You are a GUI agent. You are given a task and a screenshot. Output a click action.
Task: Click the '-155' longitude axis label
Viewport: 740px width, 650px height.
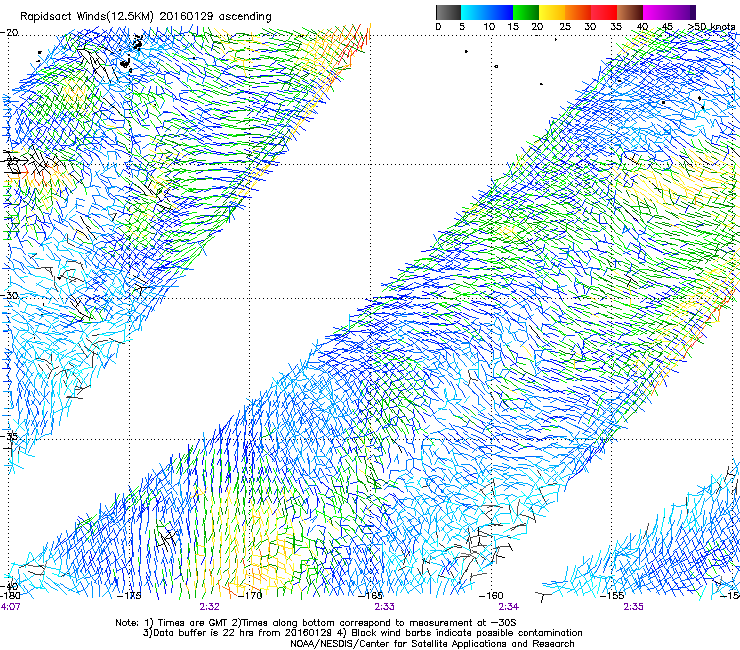click(x=612, y=596)
